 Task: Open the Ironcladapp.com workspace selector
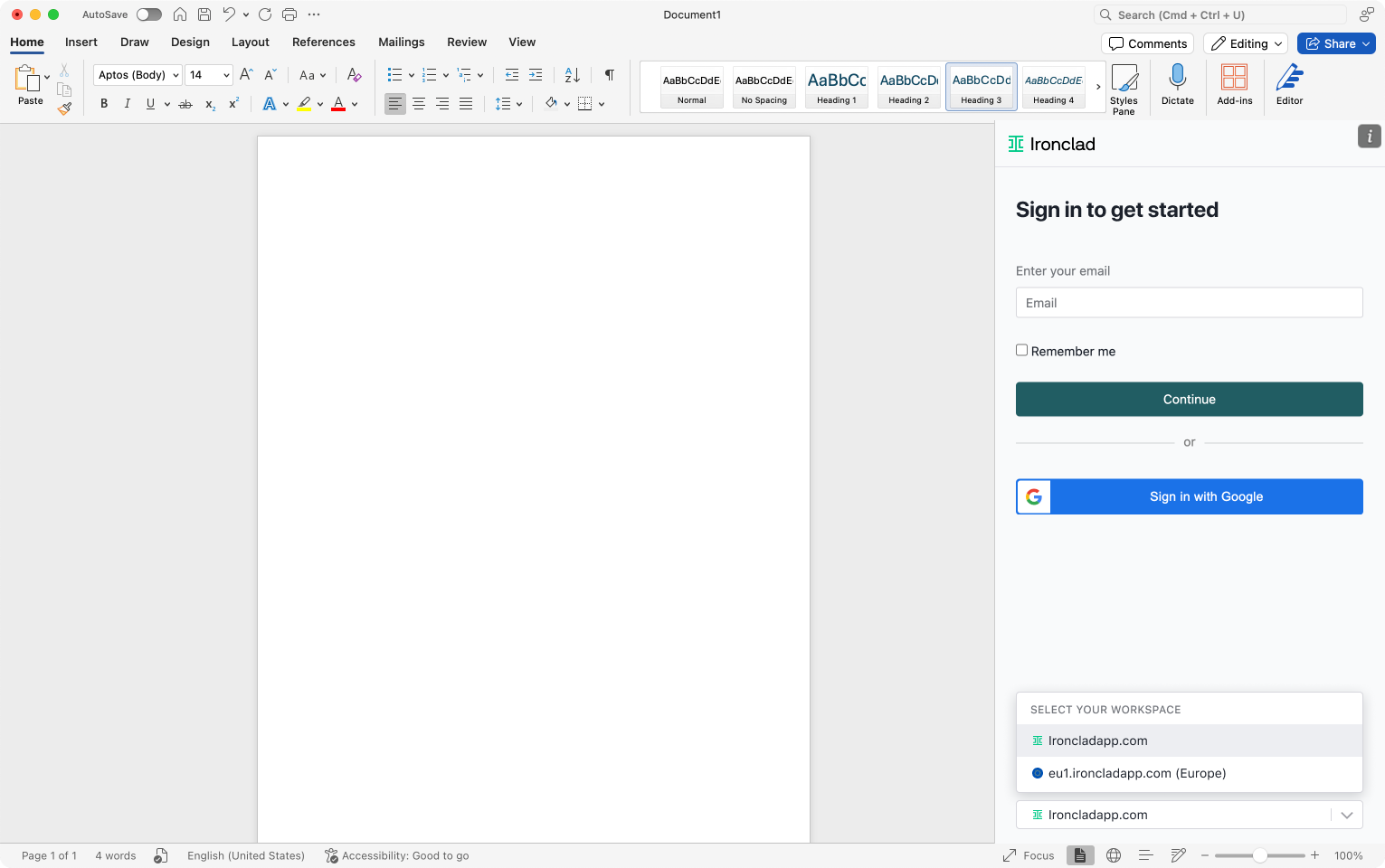(x=1189, y=815)
